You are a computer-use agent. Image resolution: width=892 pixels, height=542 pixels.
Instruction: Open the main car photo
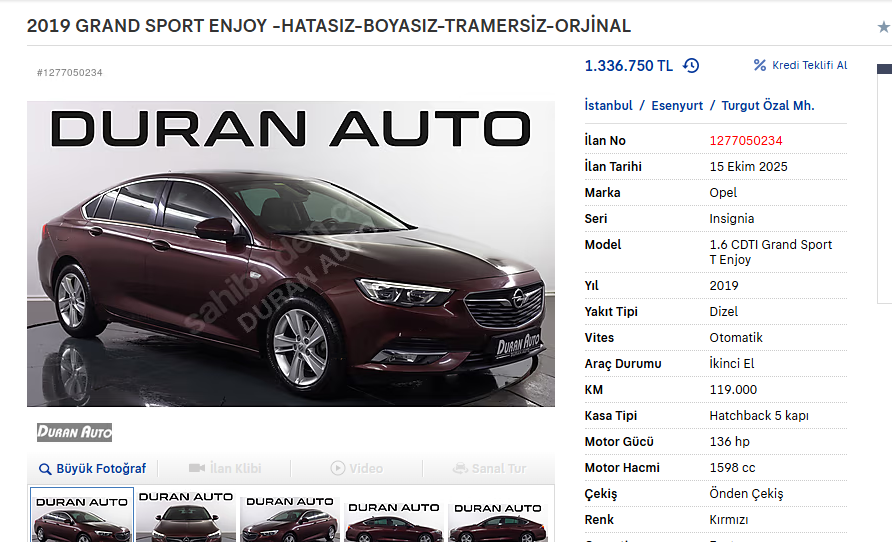291,254
